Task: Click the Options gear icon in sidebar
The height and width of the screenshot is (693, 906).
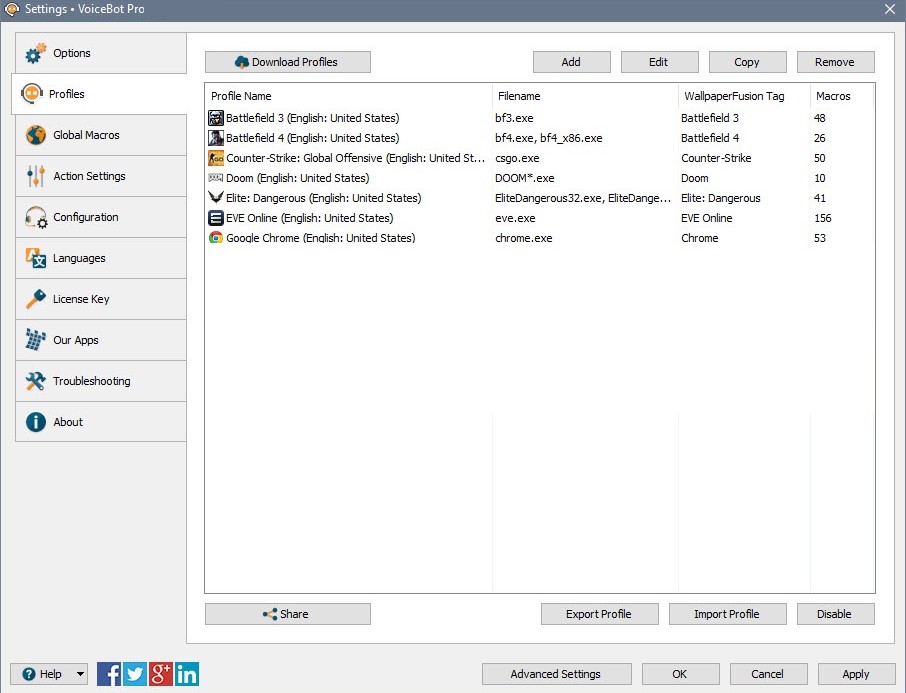Action: 35,53
